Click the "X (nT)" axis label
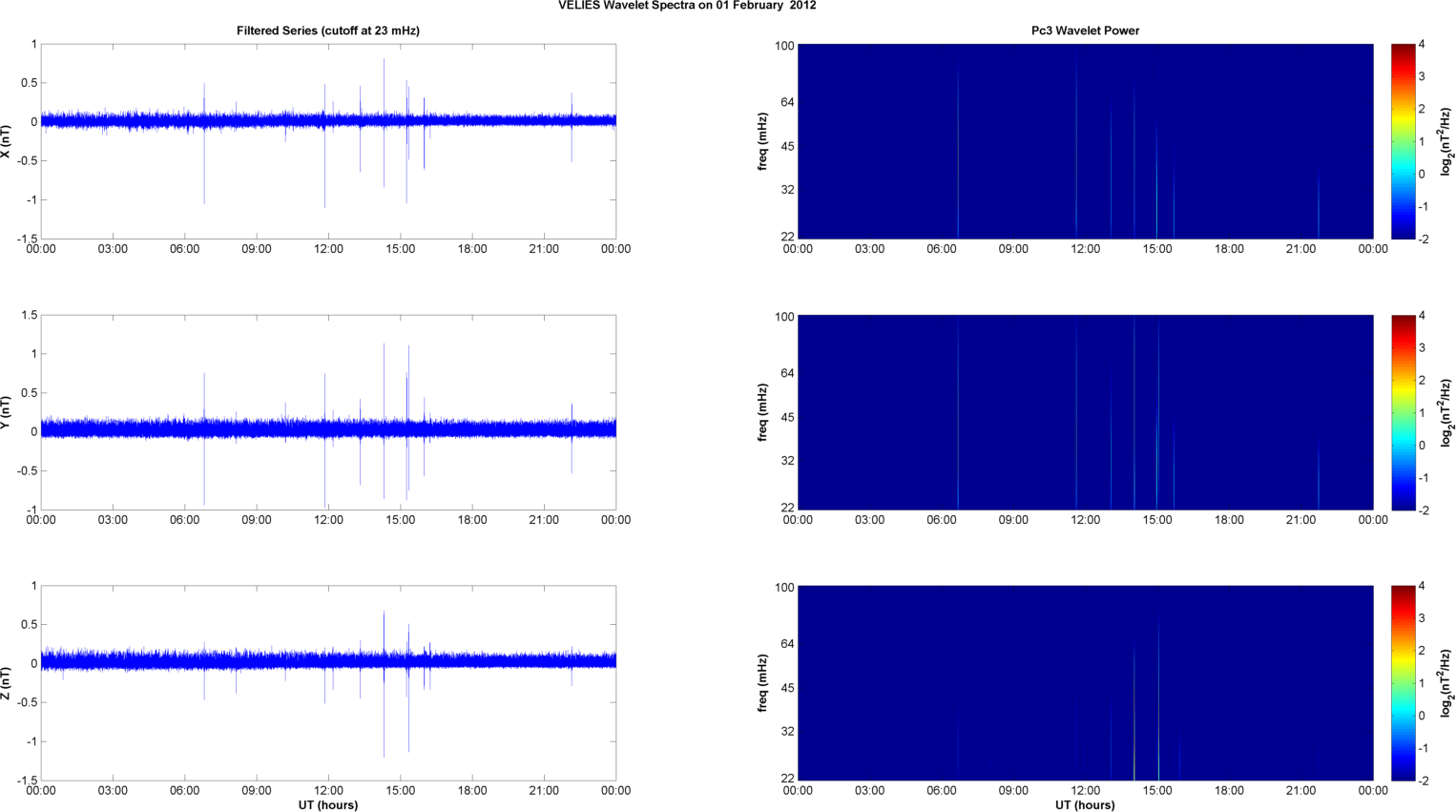The image size is (1456, 812). pyautogui.click(x=6, y=141)
